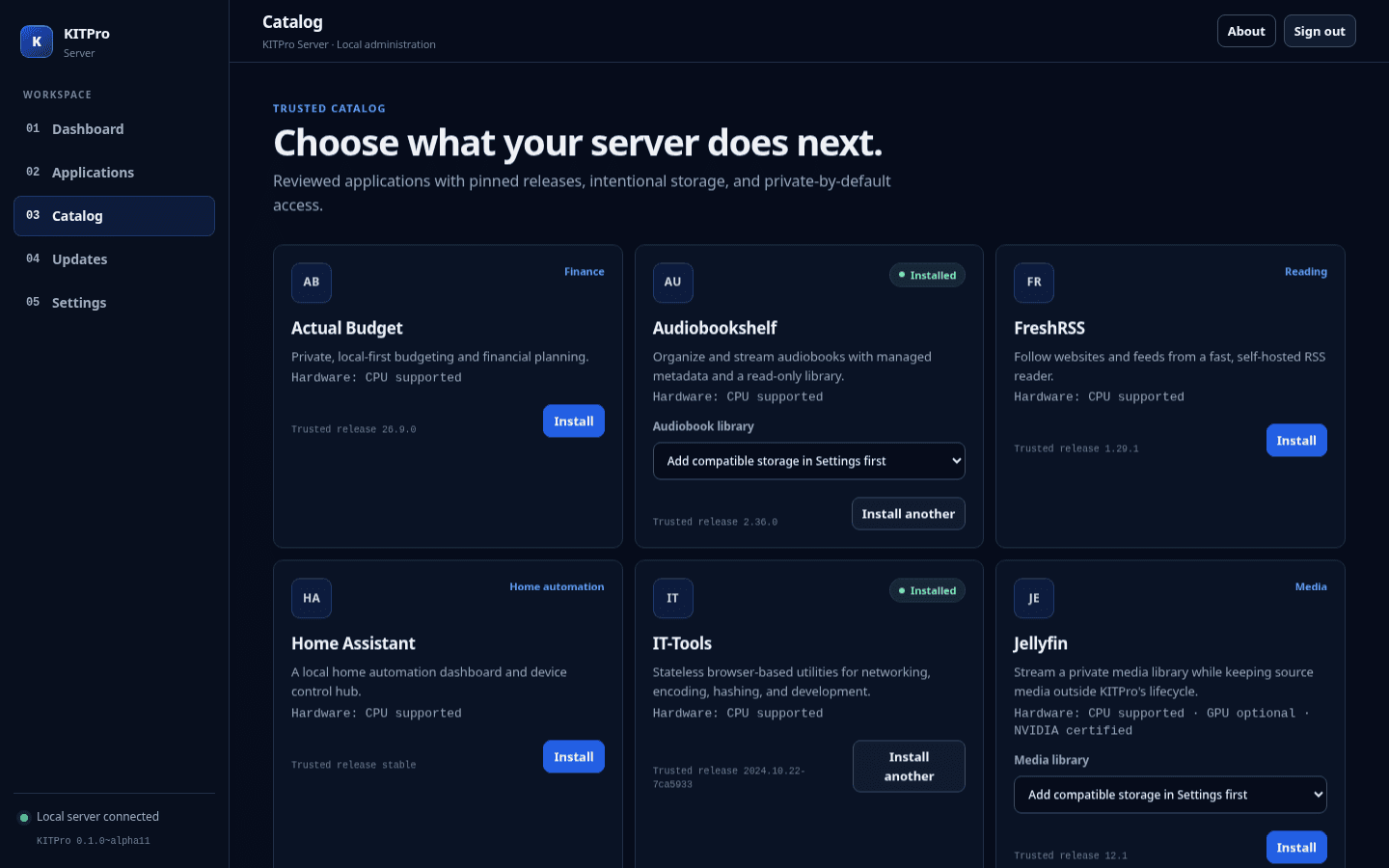Click the AB Actual Budget app icon
Image resolution: width=1389 pixels, height=868 pixels.
coord(312,283)
